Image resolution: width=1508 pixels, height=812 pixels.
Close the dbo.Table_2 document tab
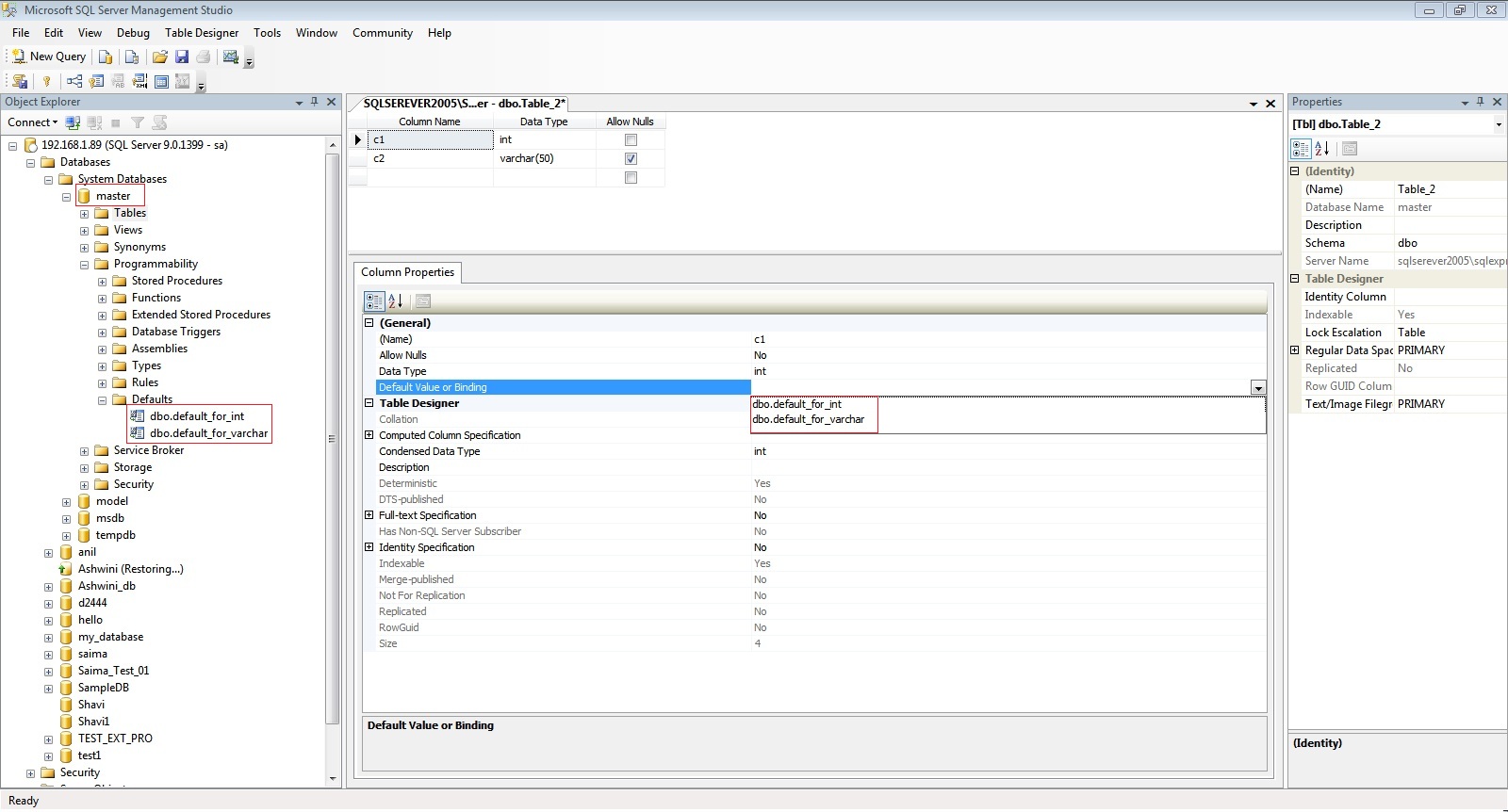coord(1270,104)
